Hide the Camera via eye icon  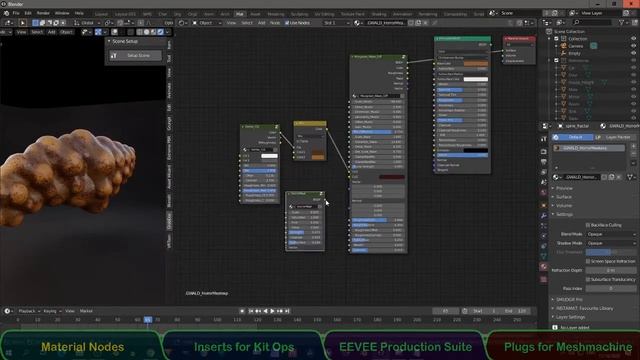tap(633, 46)
